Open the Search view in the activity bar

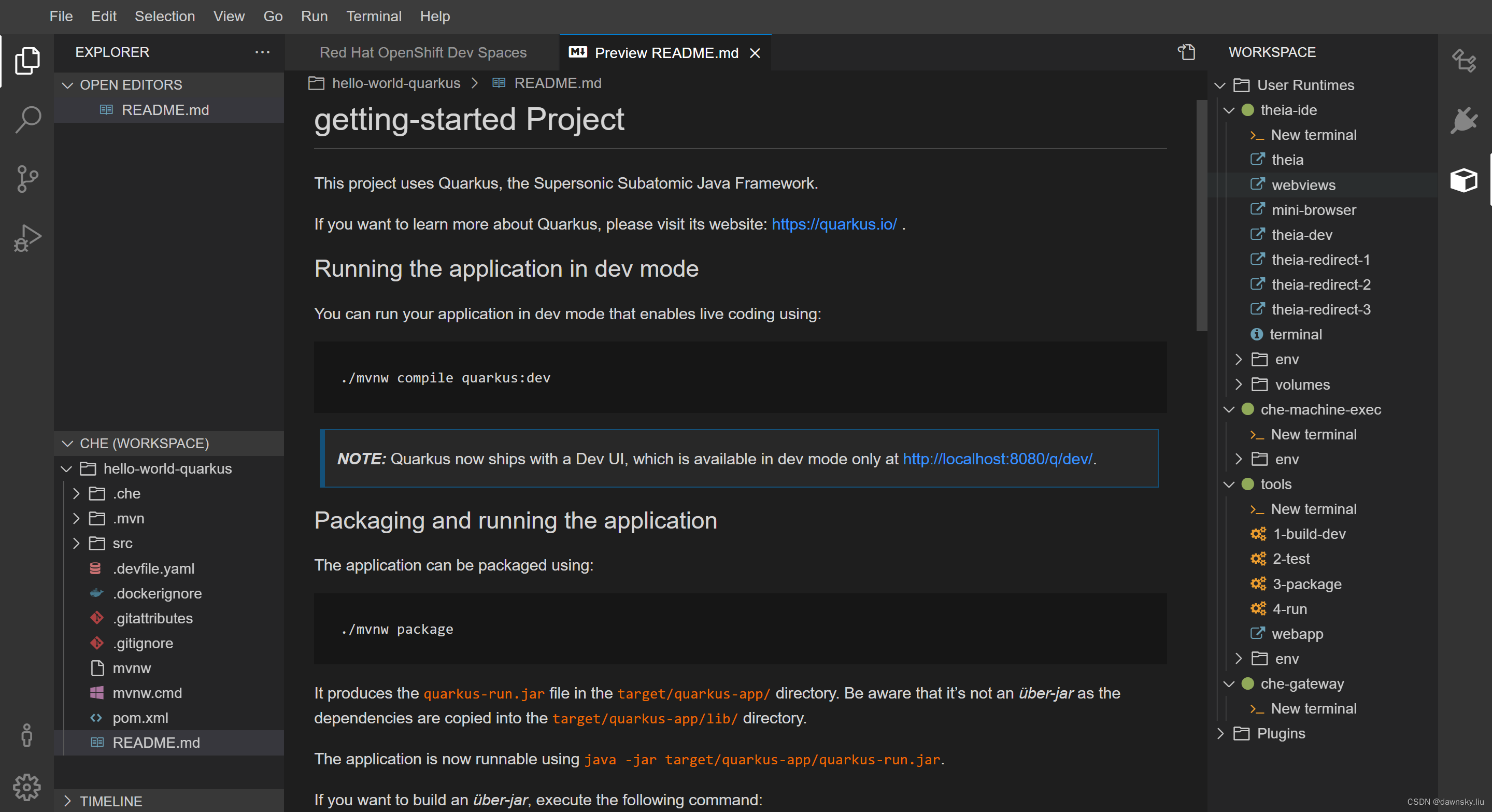(x=27, y=119)
